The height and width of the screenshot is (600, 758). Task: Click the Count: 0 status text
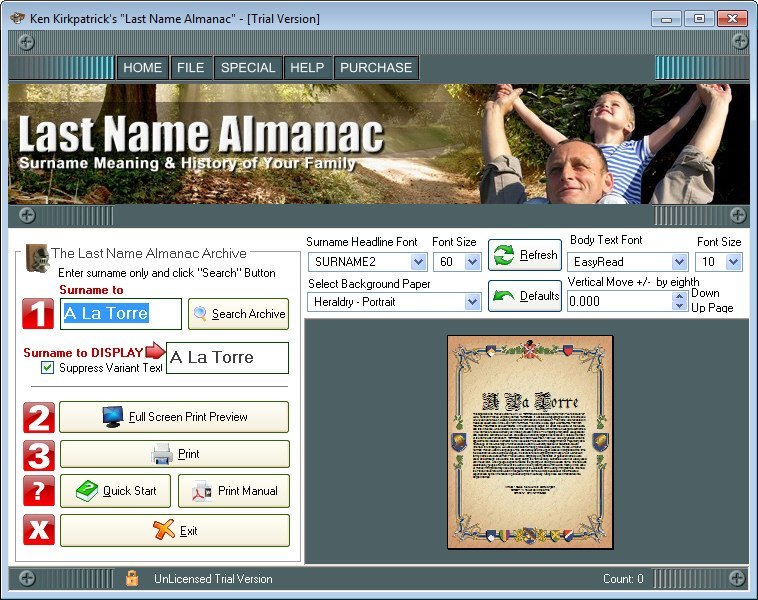(623, 579)
